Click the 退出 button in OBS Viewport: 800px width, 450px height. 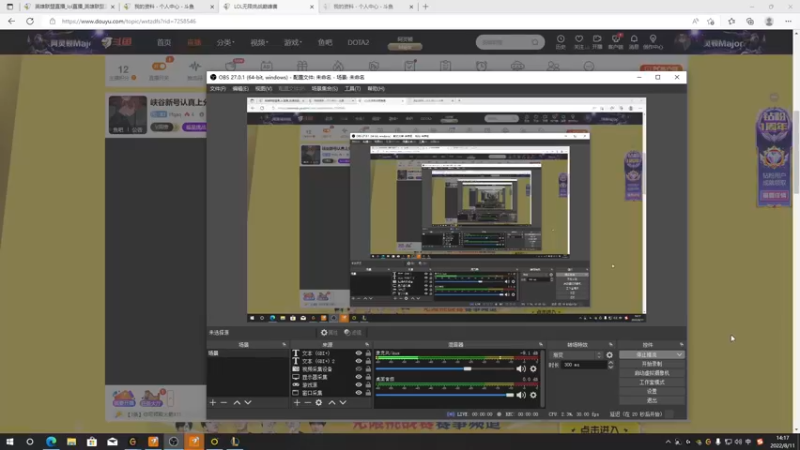point(652,401)
